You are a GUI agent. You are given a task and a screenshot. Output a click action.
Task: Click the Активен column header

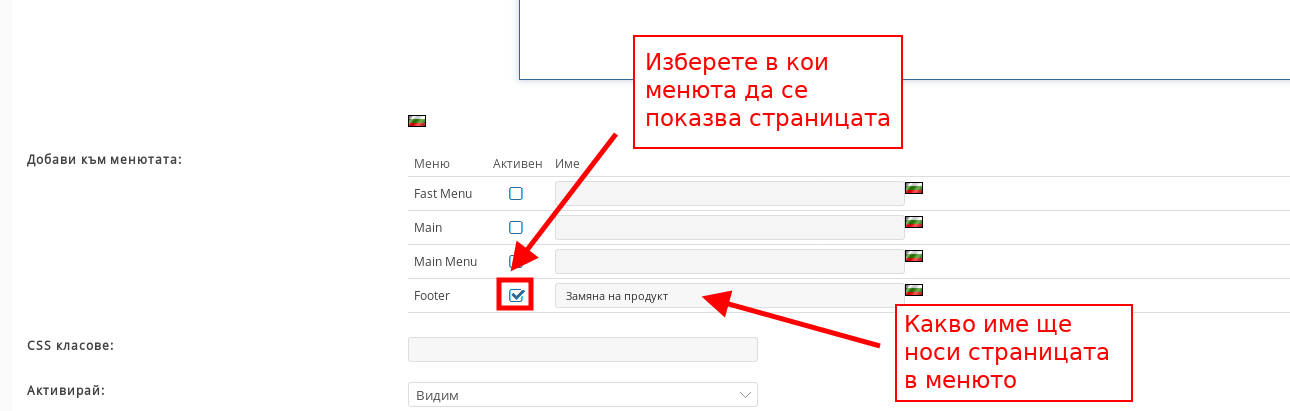click(x=517, y=164)
